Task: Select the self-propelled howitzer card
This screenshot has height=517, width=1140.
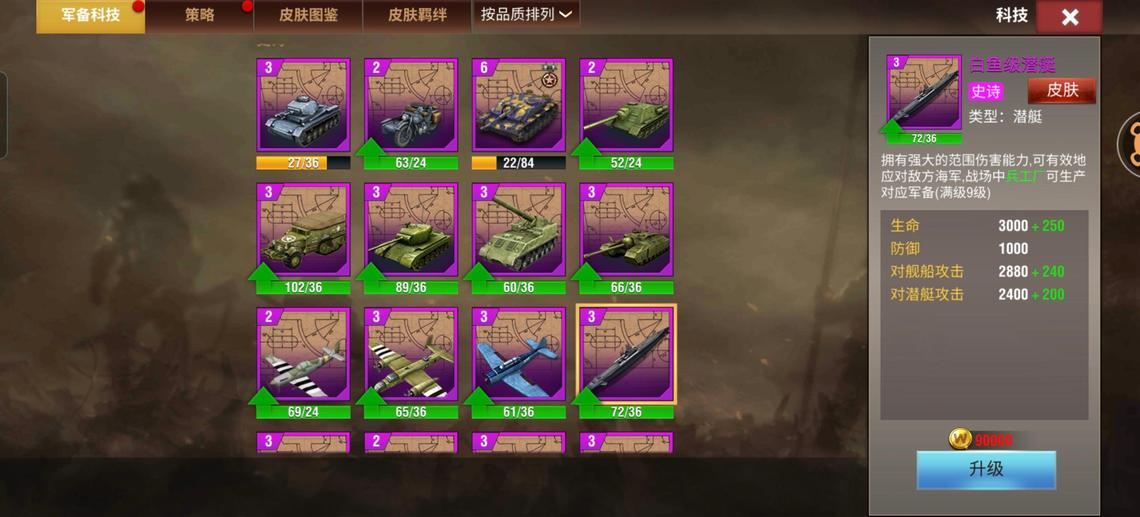Action: tap(518, 230)
